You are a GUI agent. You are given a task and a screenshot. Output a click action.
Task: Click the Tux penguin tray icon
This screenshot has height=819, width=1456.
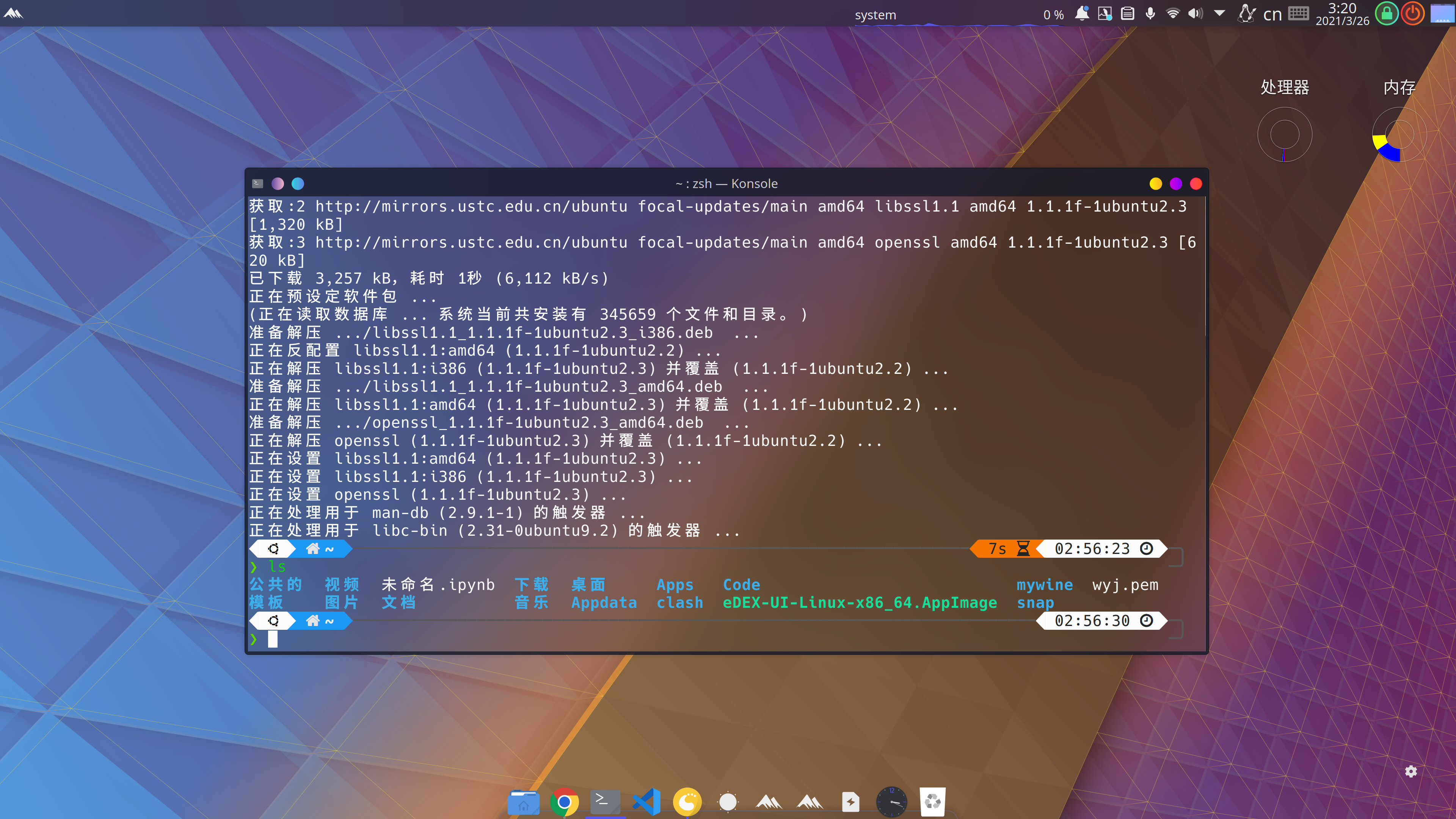[1246, 14]
